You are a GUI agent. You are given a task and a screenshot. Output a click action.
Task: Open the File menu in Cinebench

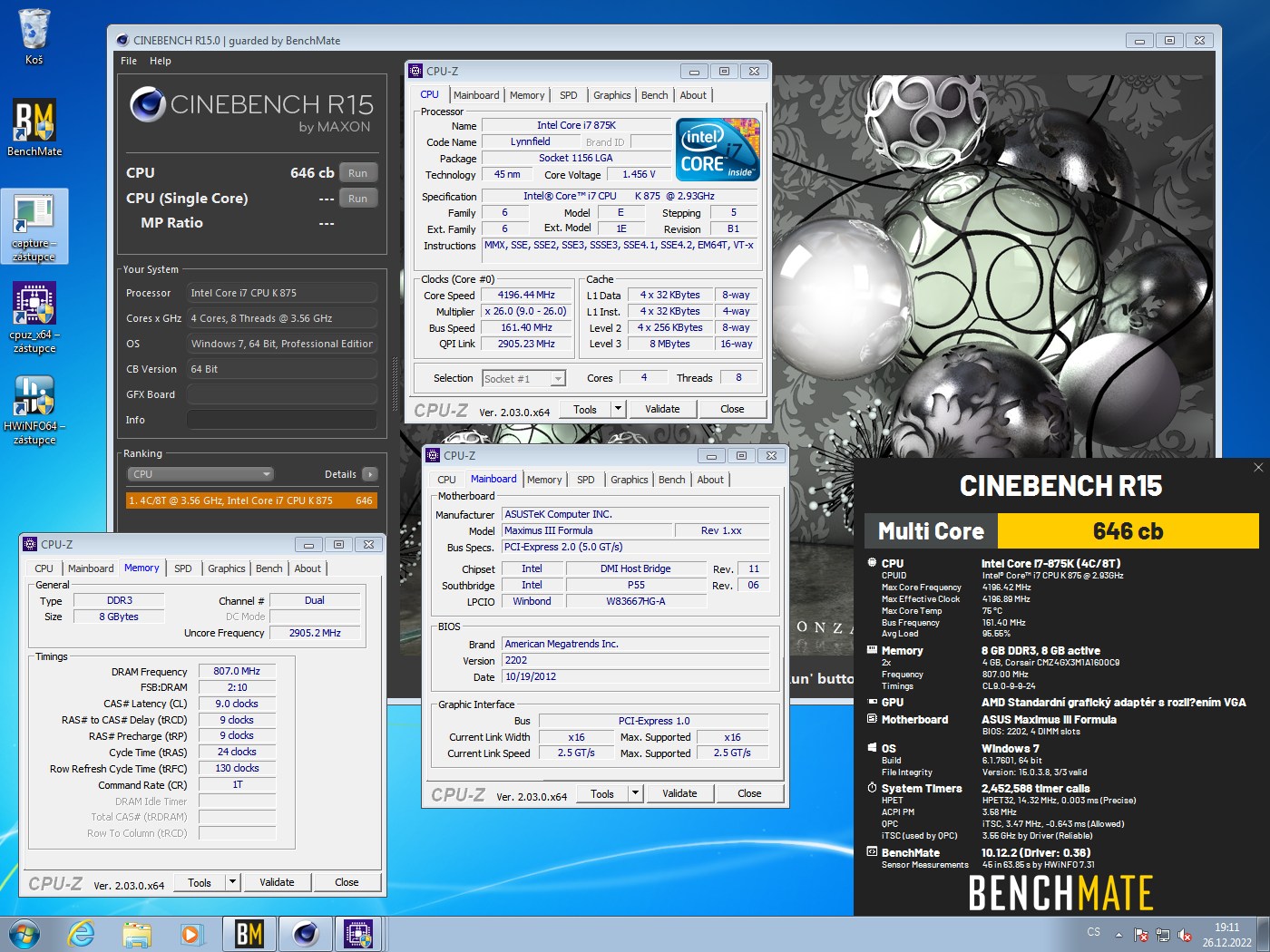129,61
